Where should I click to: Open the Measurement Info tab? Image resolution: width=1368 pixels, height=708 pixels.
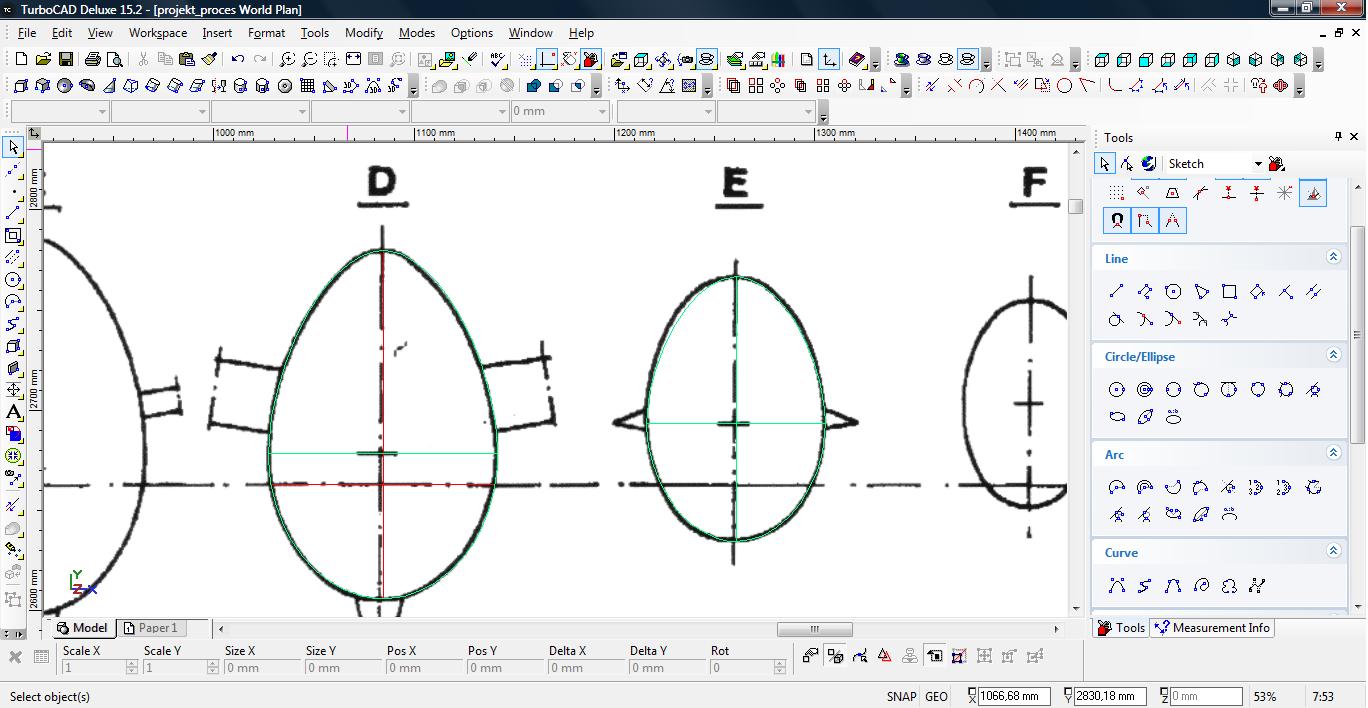1212,628
